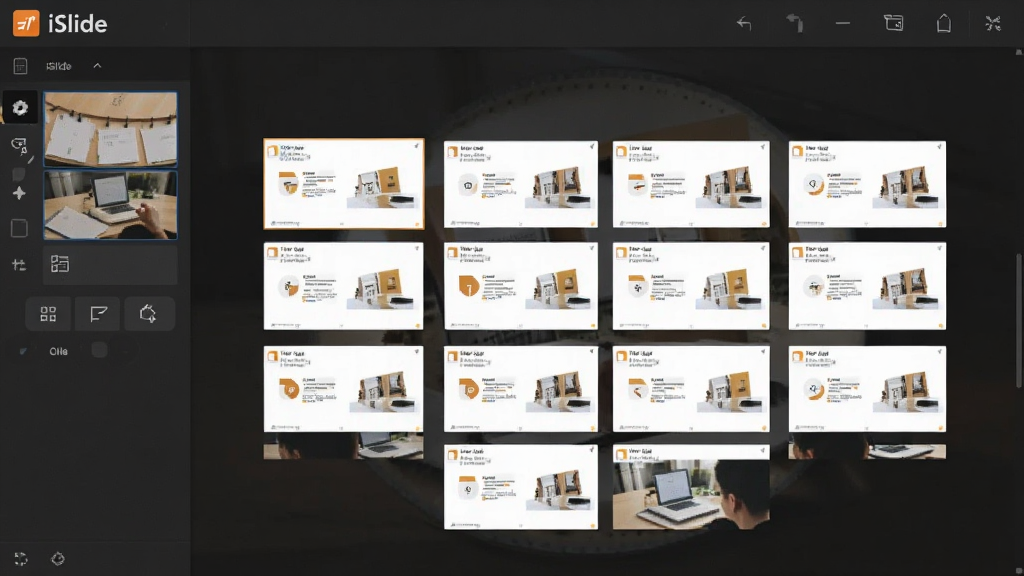This screenshot has width=1024, height=576.
Task: Click the iSlide text in the panel header
Action: pos(59,66)
